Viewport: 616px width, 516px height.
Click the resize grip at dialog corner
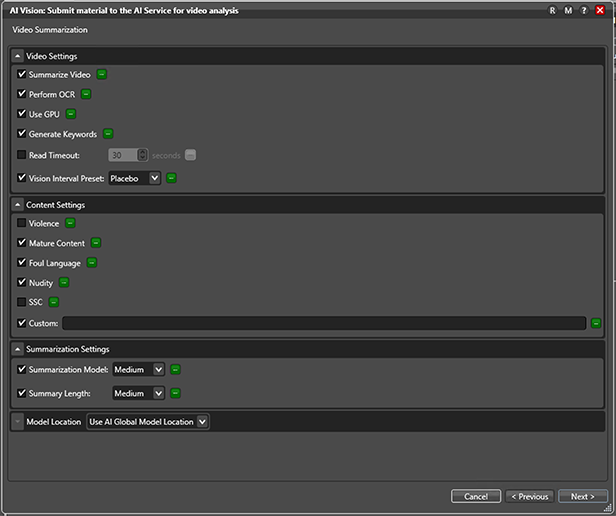(608, 508)
